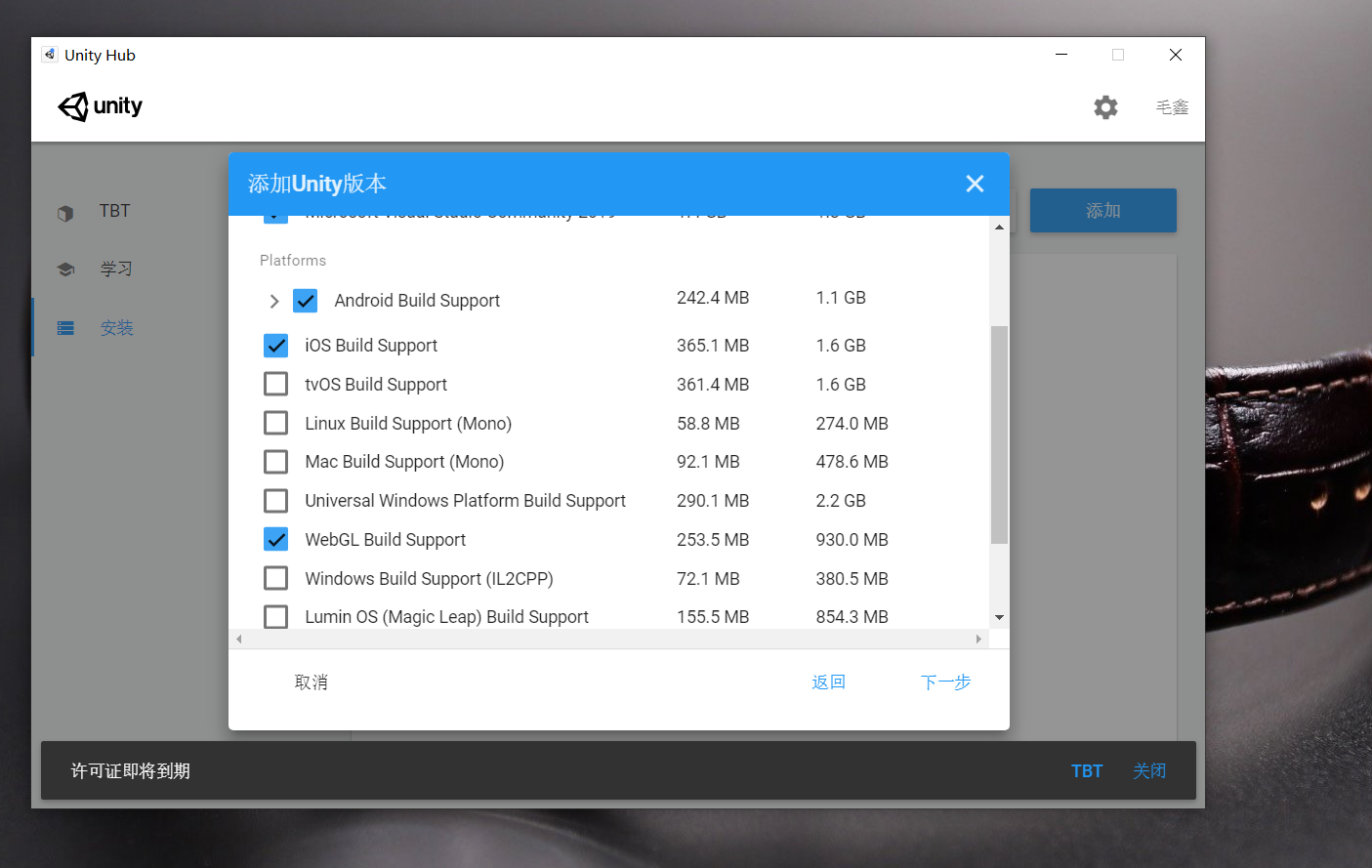Click the blue 添加 button behind the dialog
The height and width of the screenshot is (868, 1372).
[1103, 211]
